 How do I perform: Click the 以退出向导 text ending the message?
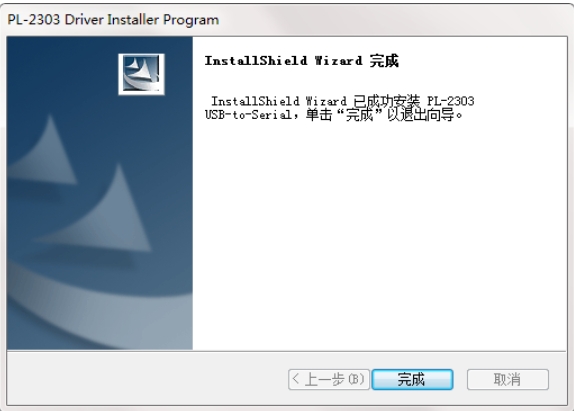pyautogui.click(x=421, y=115)
